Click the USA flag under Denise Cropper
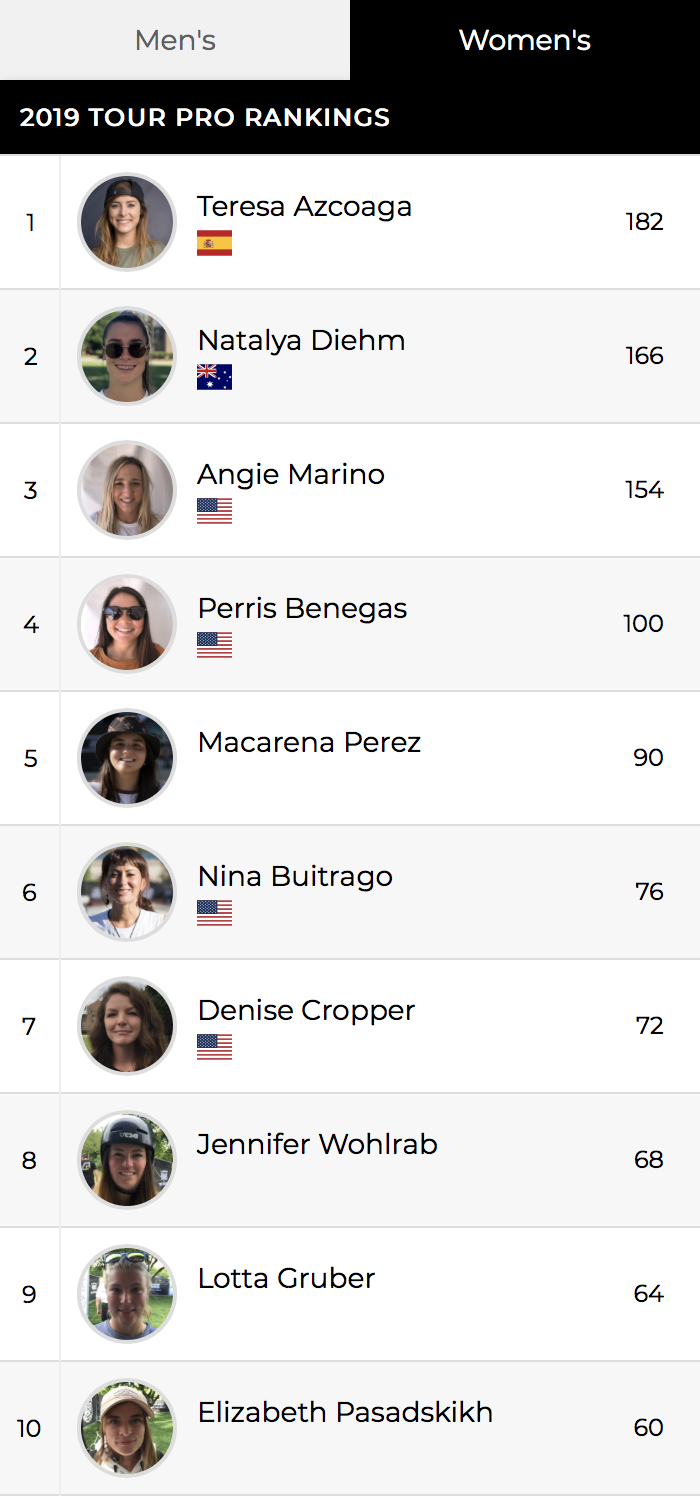 pyautogui.click(x=215, y=1047)
